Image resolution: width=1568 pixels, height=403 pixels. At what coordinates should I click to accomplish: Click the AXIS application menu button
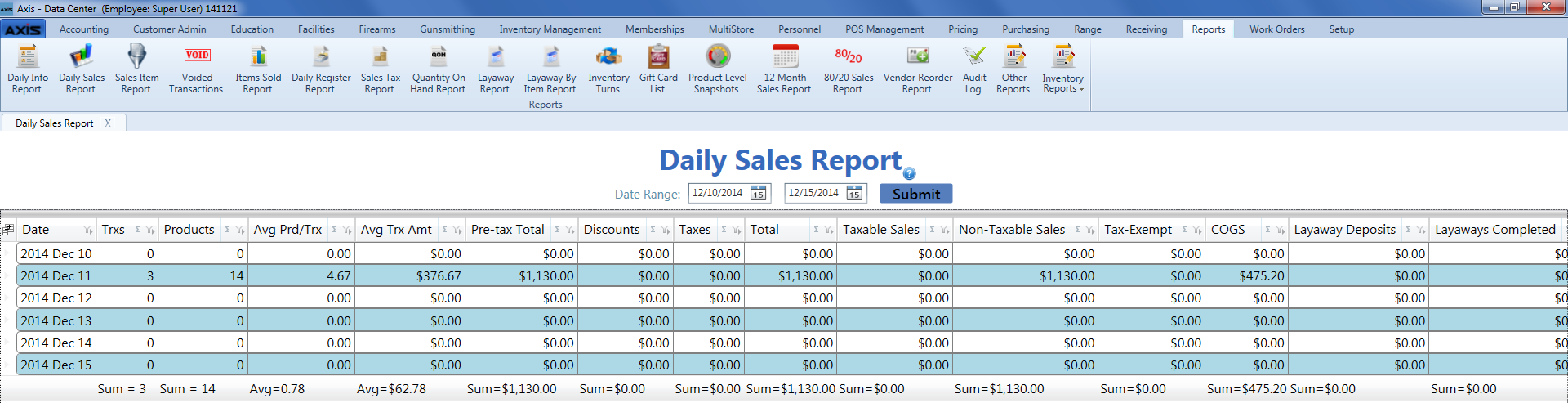(23, 29)
